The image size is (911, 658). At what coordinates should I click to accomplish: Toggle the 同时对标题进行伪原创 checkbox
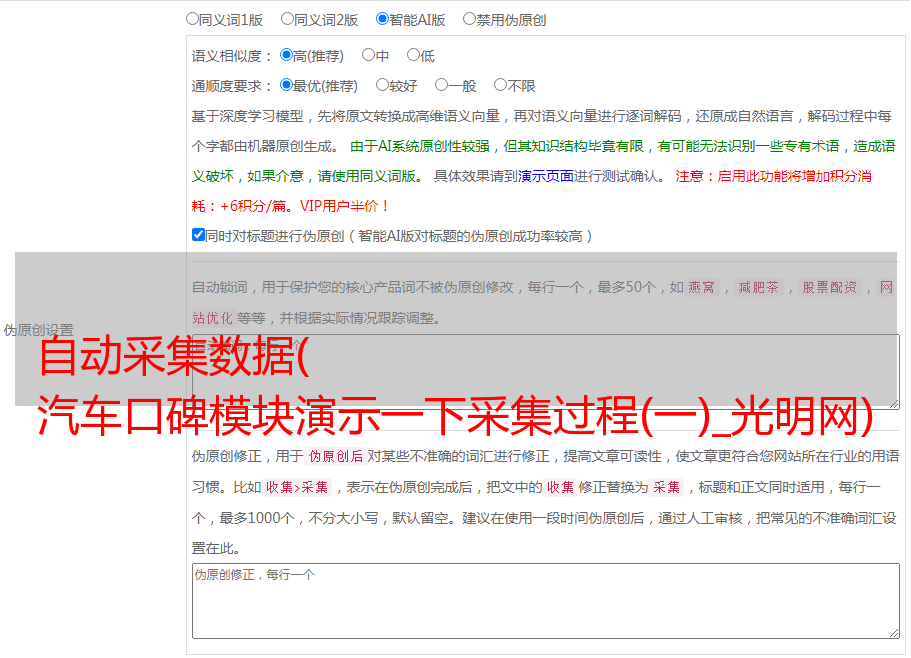198,235
